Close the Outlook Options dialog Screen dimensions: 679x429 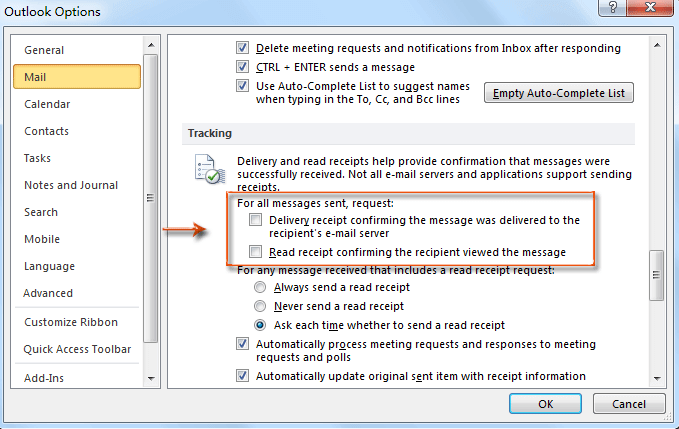tap(650, 7)
